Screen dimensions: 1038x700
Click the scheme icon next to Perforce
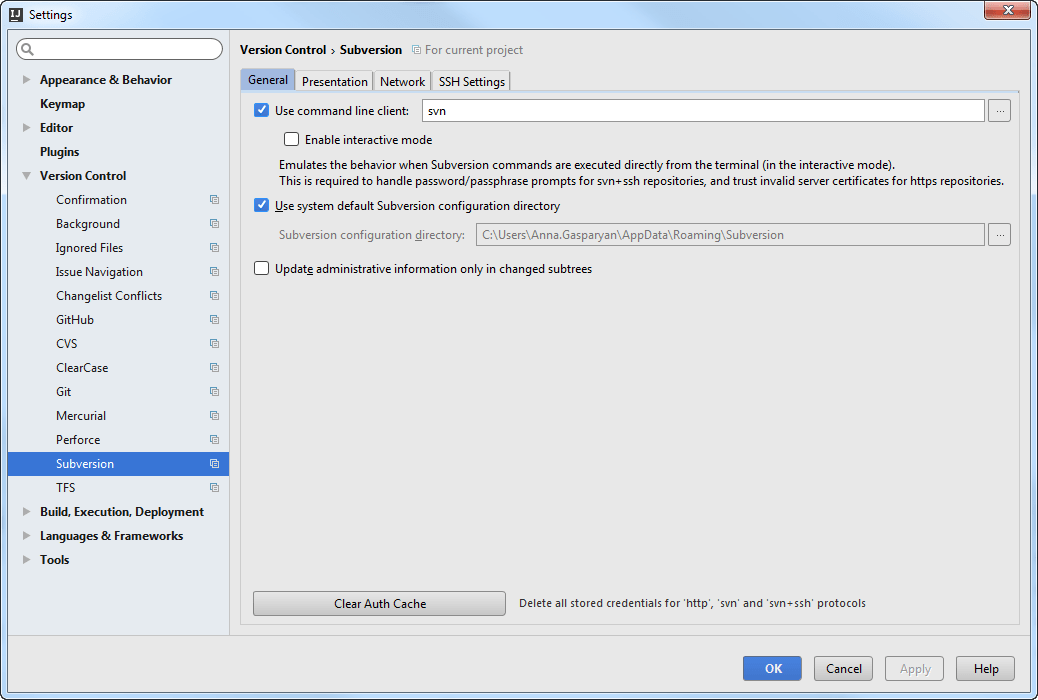pos(213,439)
